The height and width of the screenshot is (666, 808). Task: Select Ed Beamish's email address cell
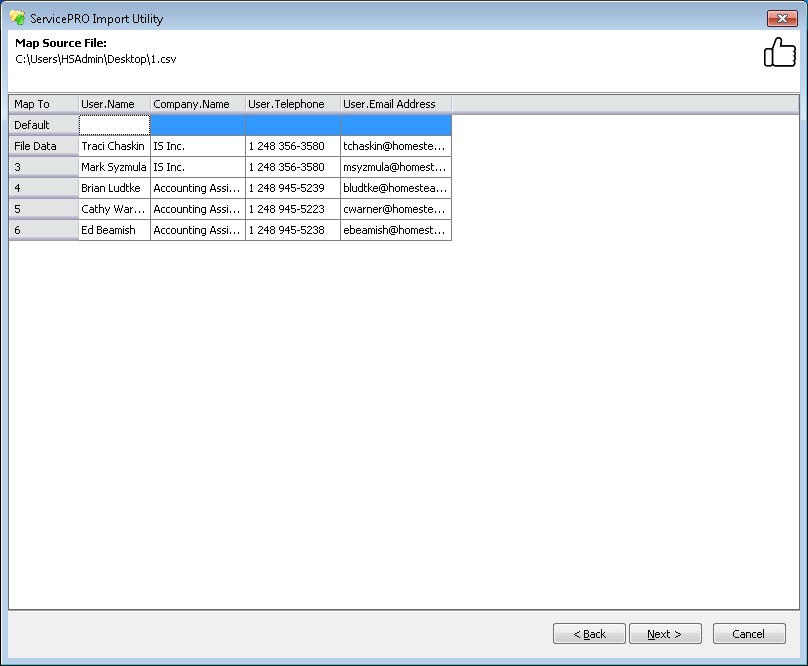coord(396,230)
